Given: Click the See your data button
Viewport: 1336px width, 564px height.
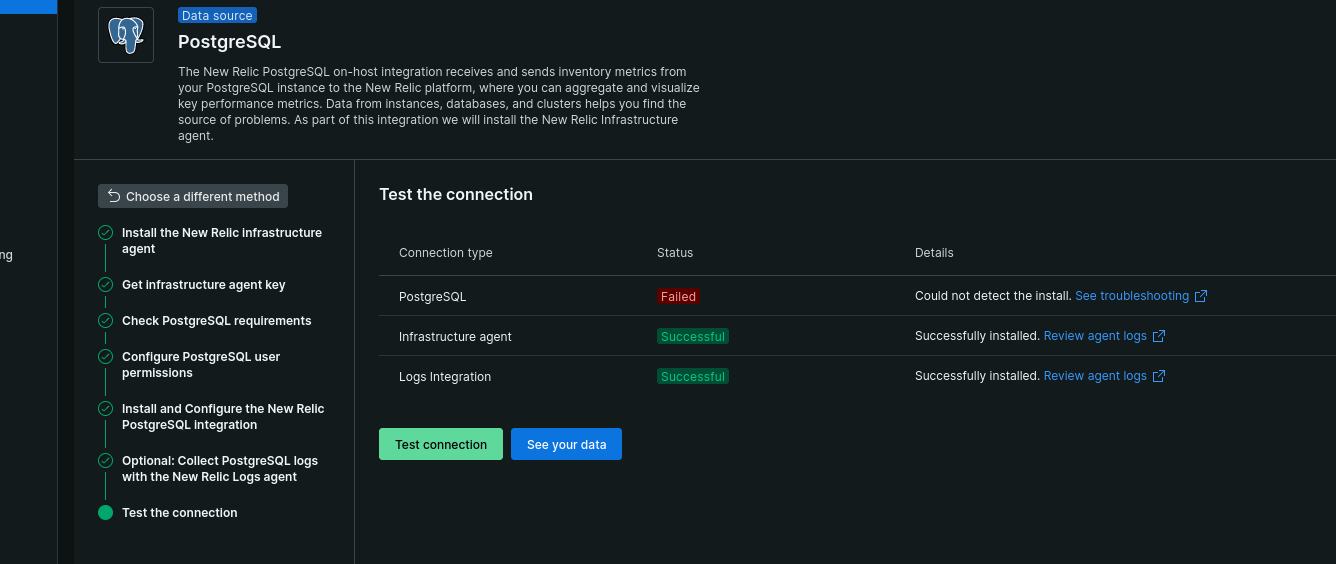Looking at the screenshot, I should (x=566, y=444).
